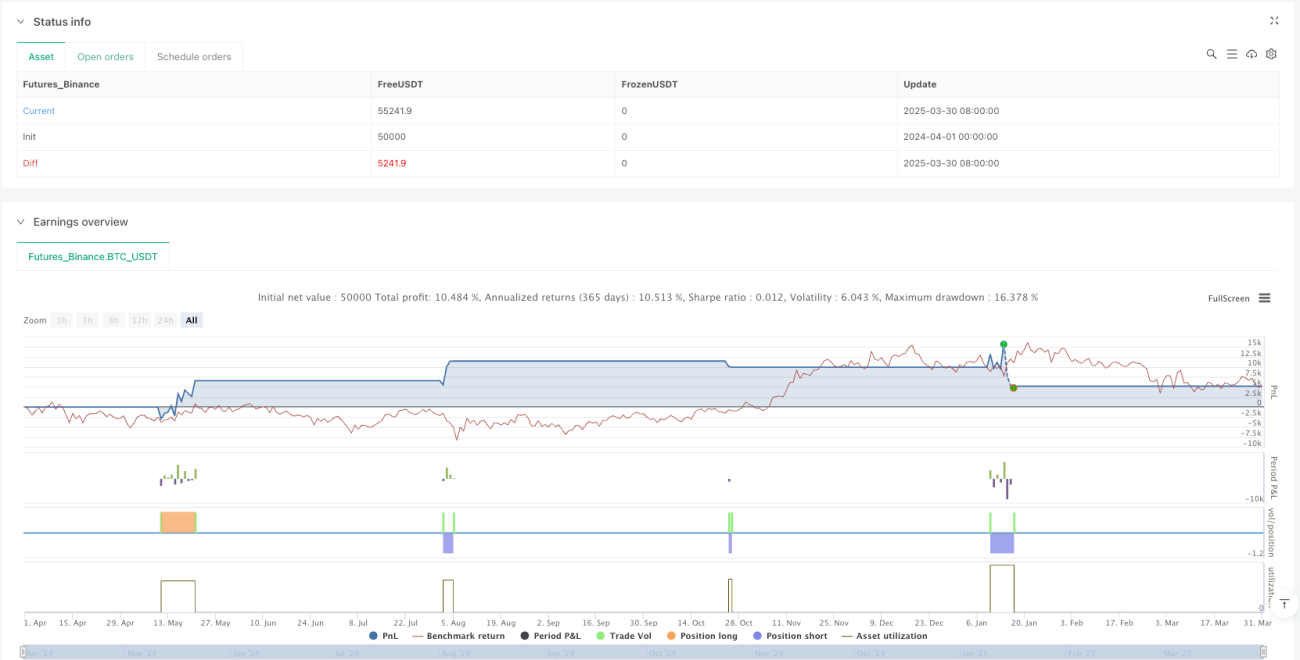This screenshot has height=660, width=1300.
Task: Open the table list-view lines icon
Action: 1232,54
